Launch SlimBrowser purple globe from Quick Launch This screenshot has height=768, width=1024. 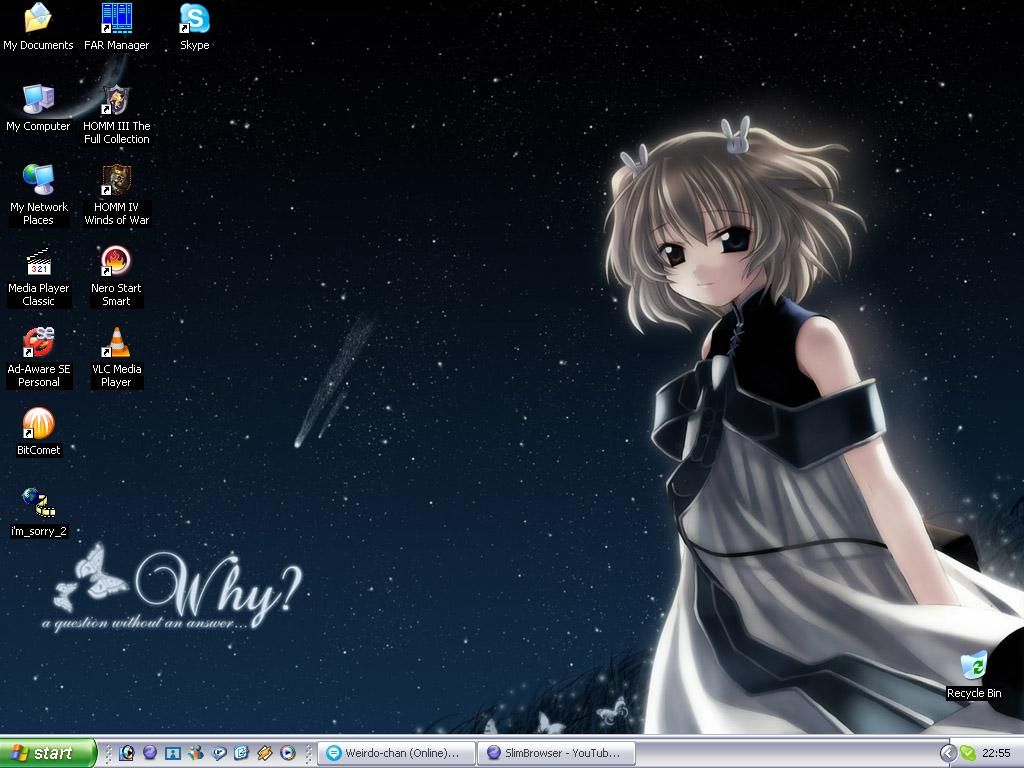150,753
